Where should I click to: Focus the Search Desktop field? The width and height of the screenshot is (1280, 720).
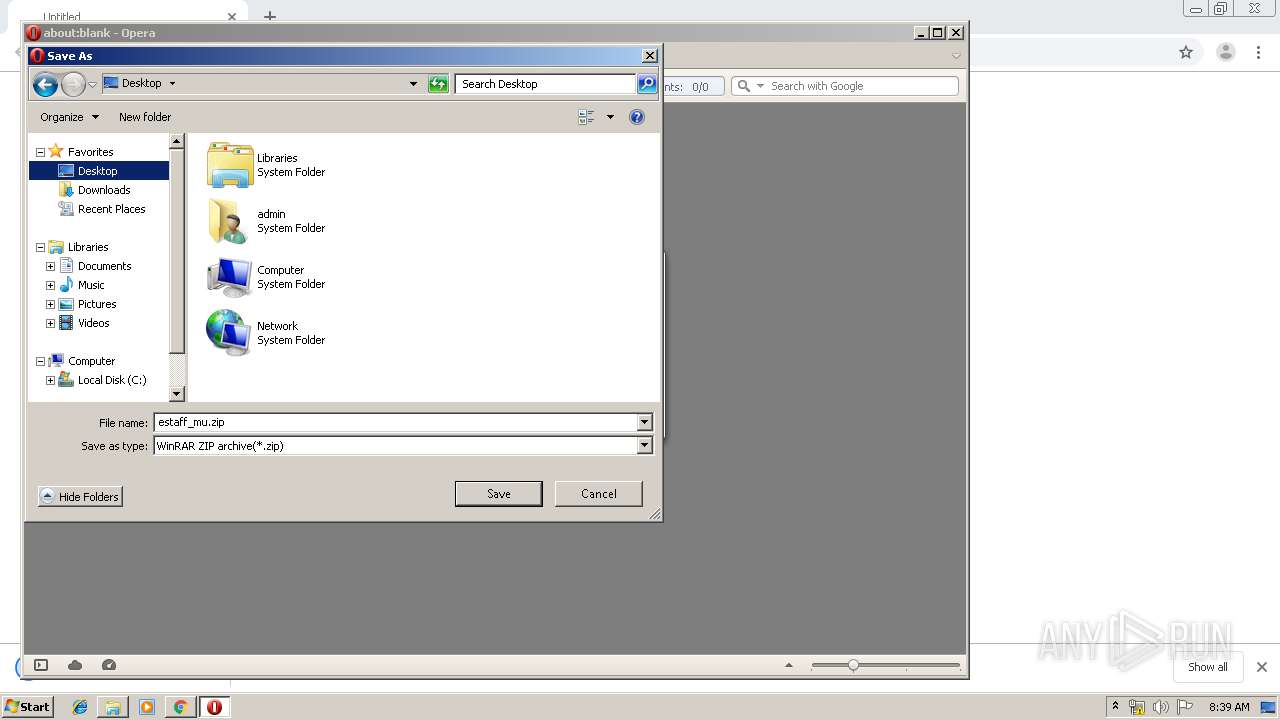tap(545, 84)
